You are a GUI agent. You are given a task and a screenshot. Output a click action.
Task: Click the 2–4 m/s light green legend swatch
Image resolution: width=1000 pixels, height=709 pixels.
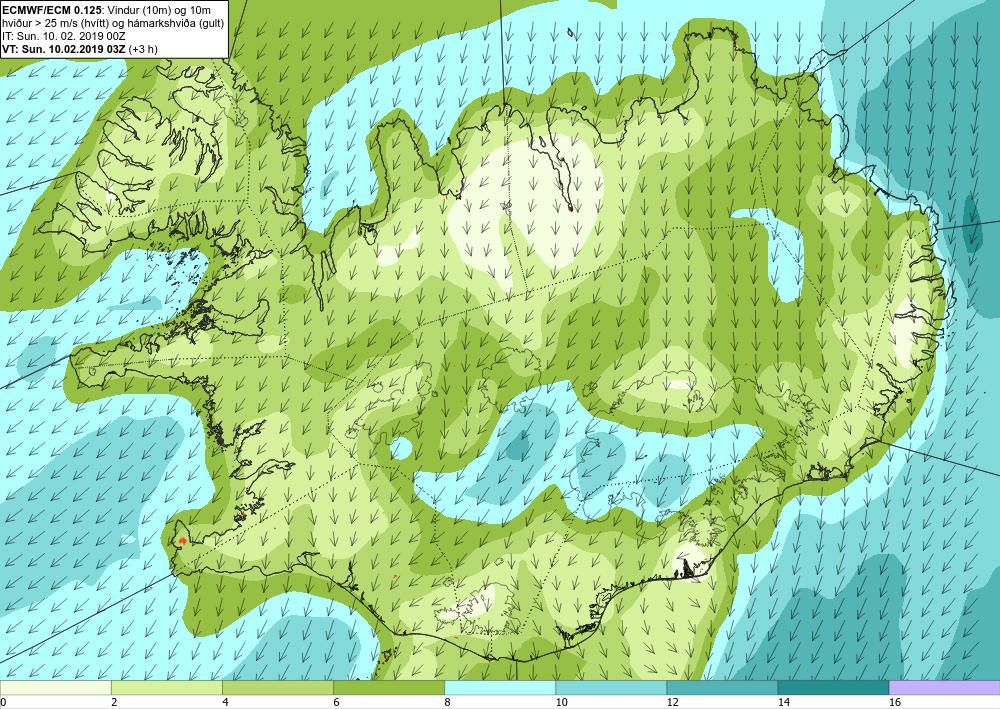coord(166,688)
